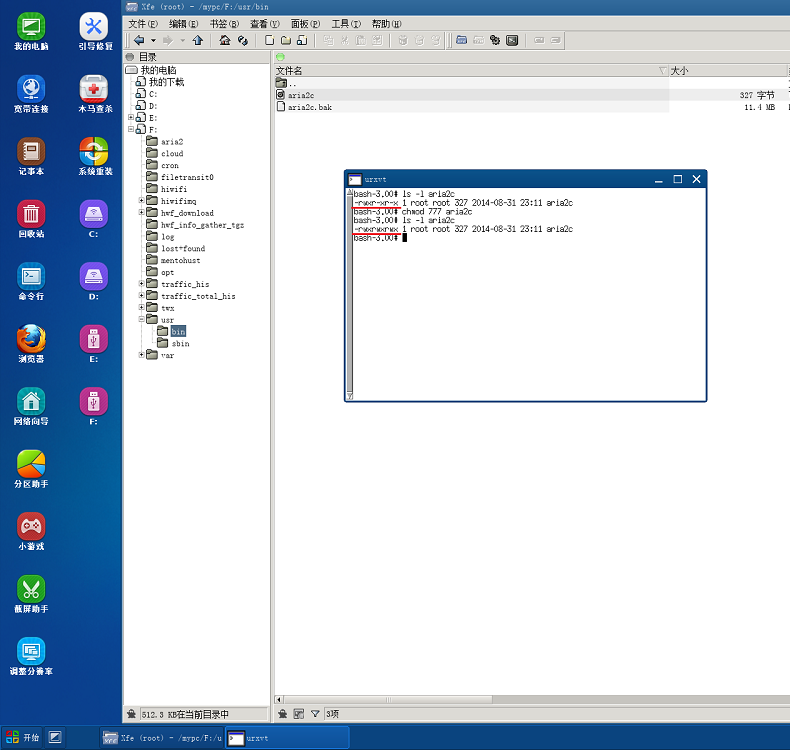Image resolution: width=790 pixels, height=750 pixels.
Task: Open 分区助手 desktop icon
Action: 31,469
